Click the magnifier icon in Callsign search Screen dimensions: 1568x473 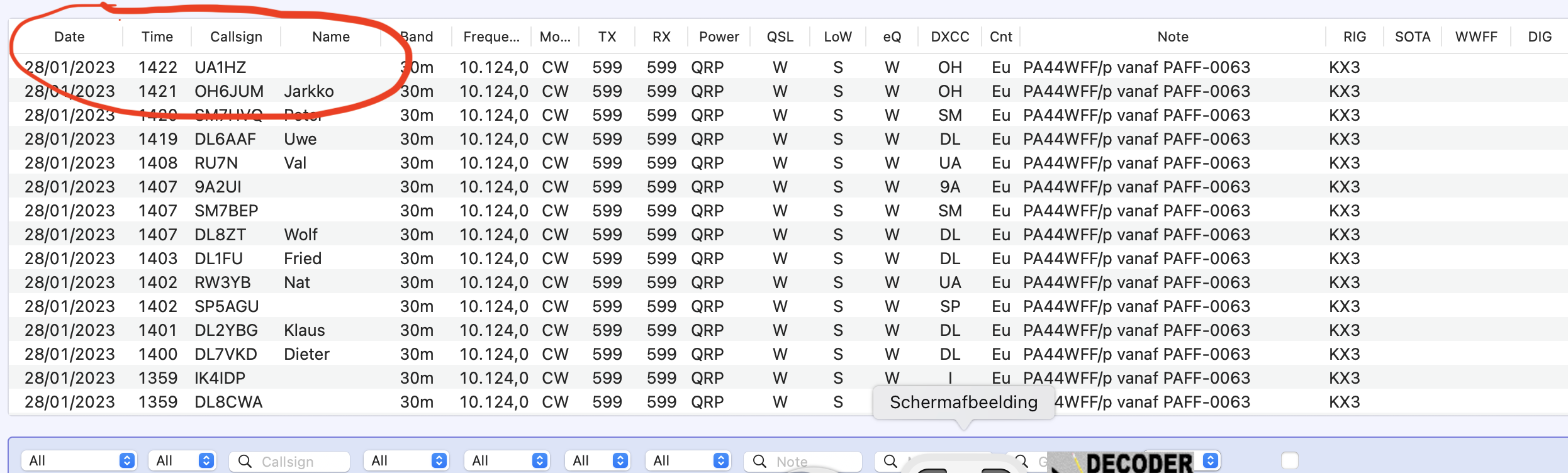coord(245,461)
